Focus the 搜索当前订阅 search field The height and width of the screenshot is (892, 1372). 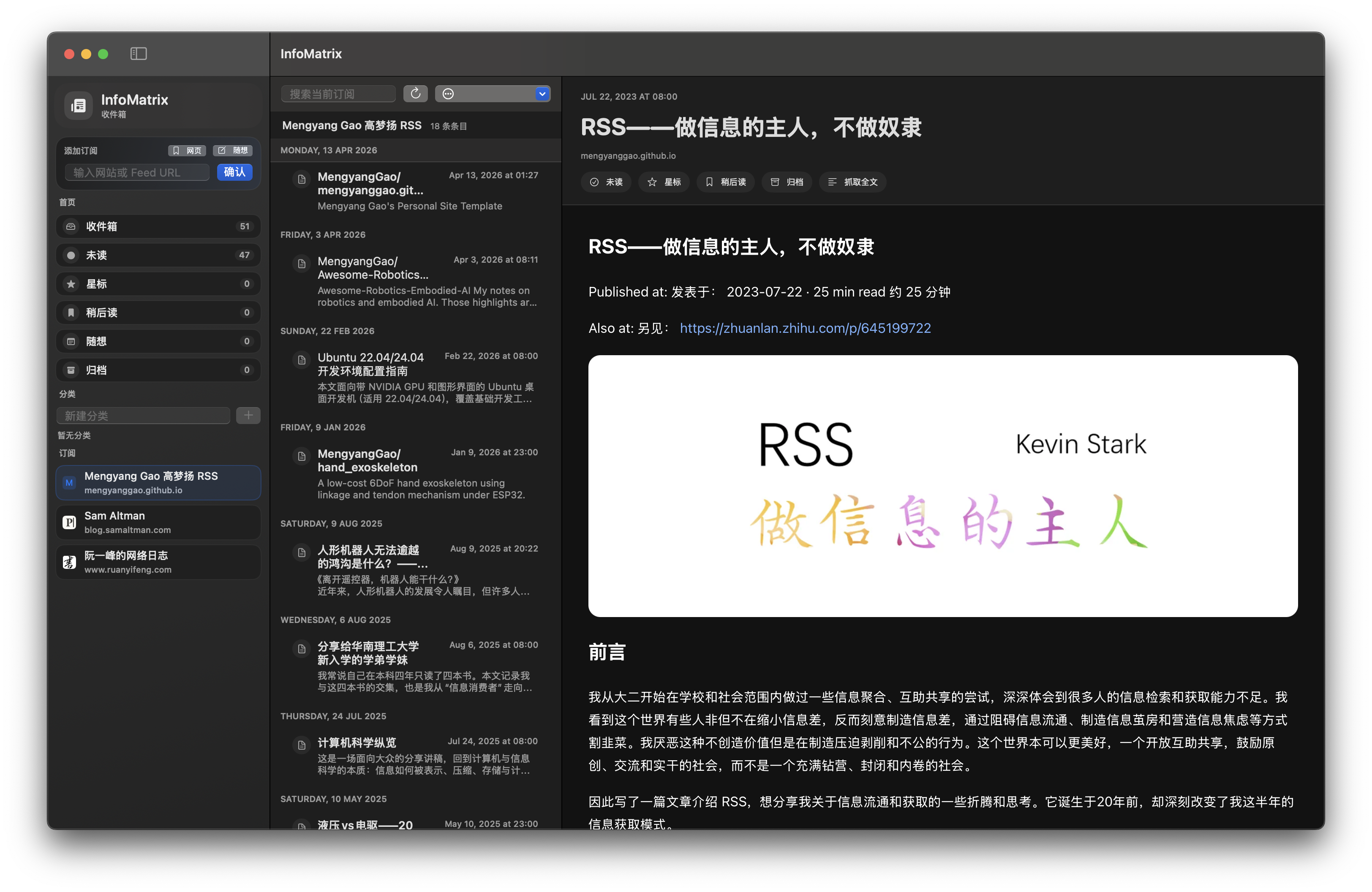[338, 93]
